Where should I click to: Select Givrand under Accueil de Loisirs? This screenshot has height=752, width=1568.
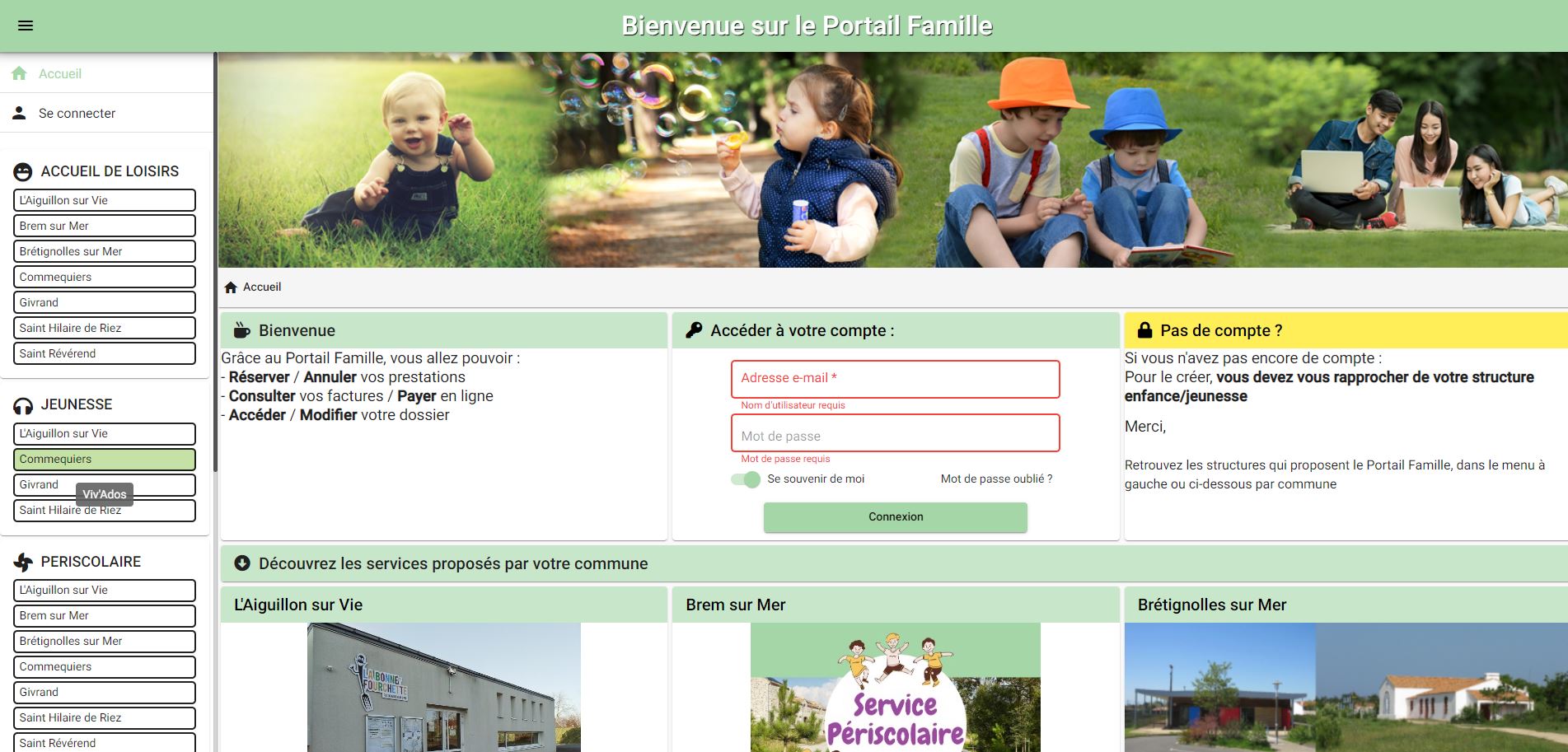coord(104,302)
